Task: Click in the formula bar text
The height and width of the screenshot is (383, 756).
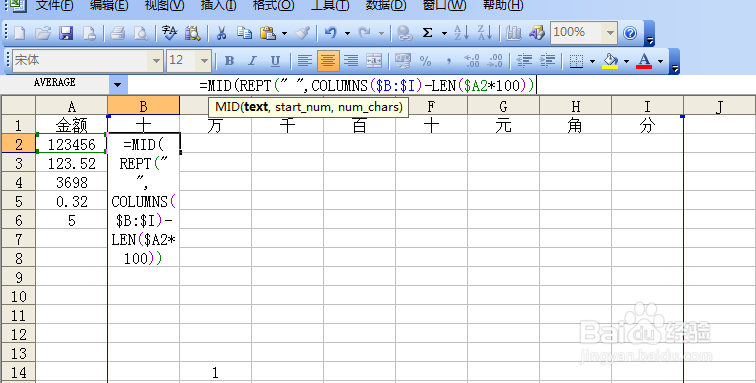Action: tap(367, 86)
